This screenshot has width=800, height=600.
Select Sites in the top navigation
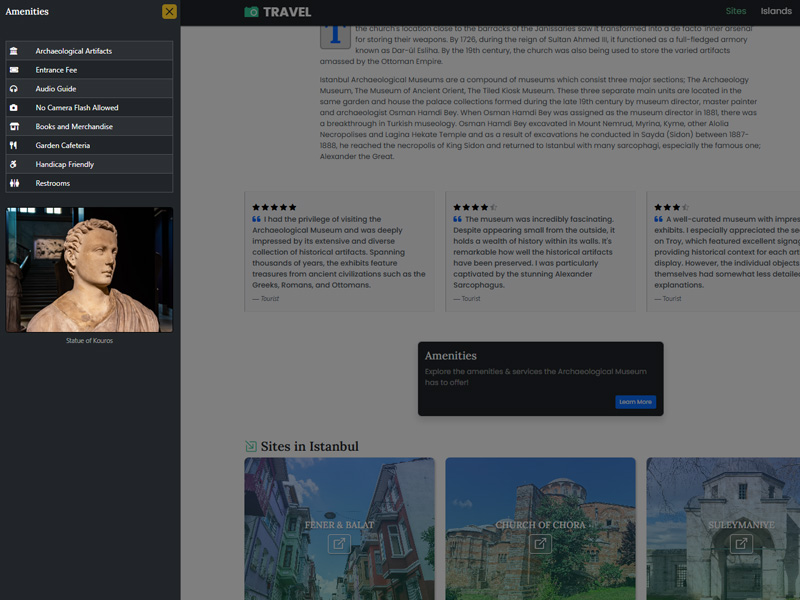(x=737, y=12)
